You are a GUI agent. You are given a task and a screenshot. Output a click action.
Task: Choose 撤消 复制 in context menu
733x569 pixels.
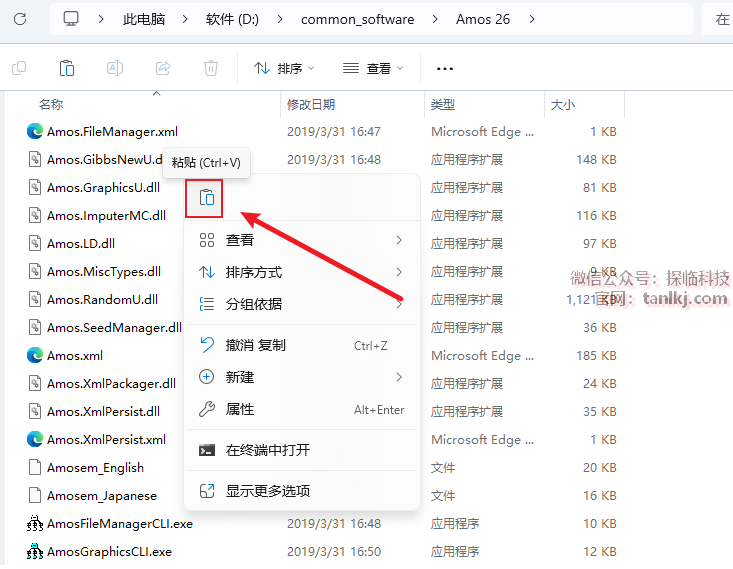point(302,345)
